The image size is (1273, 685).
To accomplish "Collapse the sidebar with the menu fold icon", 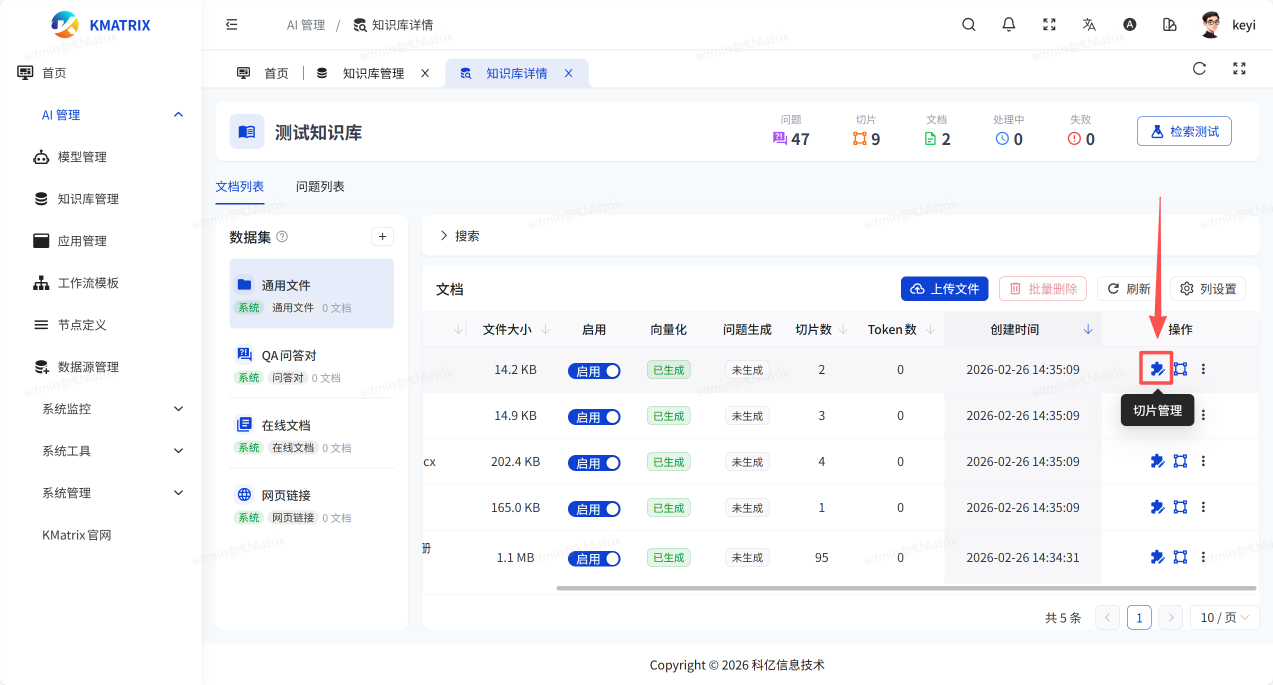I will click(232, 25).
